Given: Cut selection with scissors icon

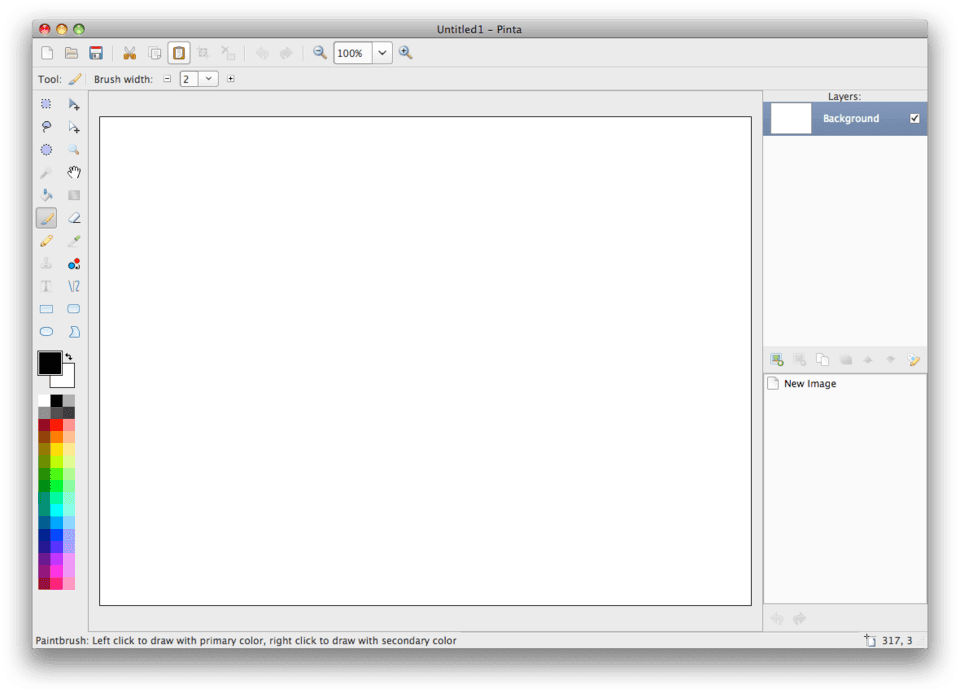Looking at the screenshot, I should click(129, 53).
